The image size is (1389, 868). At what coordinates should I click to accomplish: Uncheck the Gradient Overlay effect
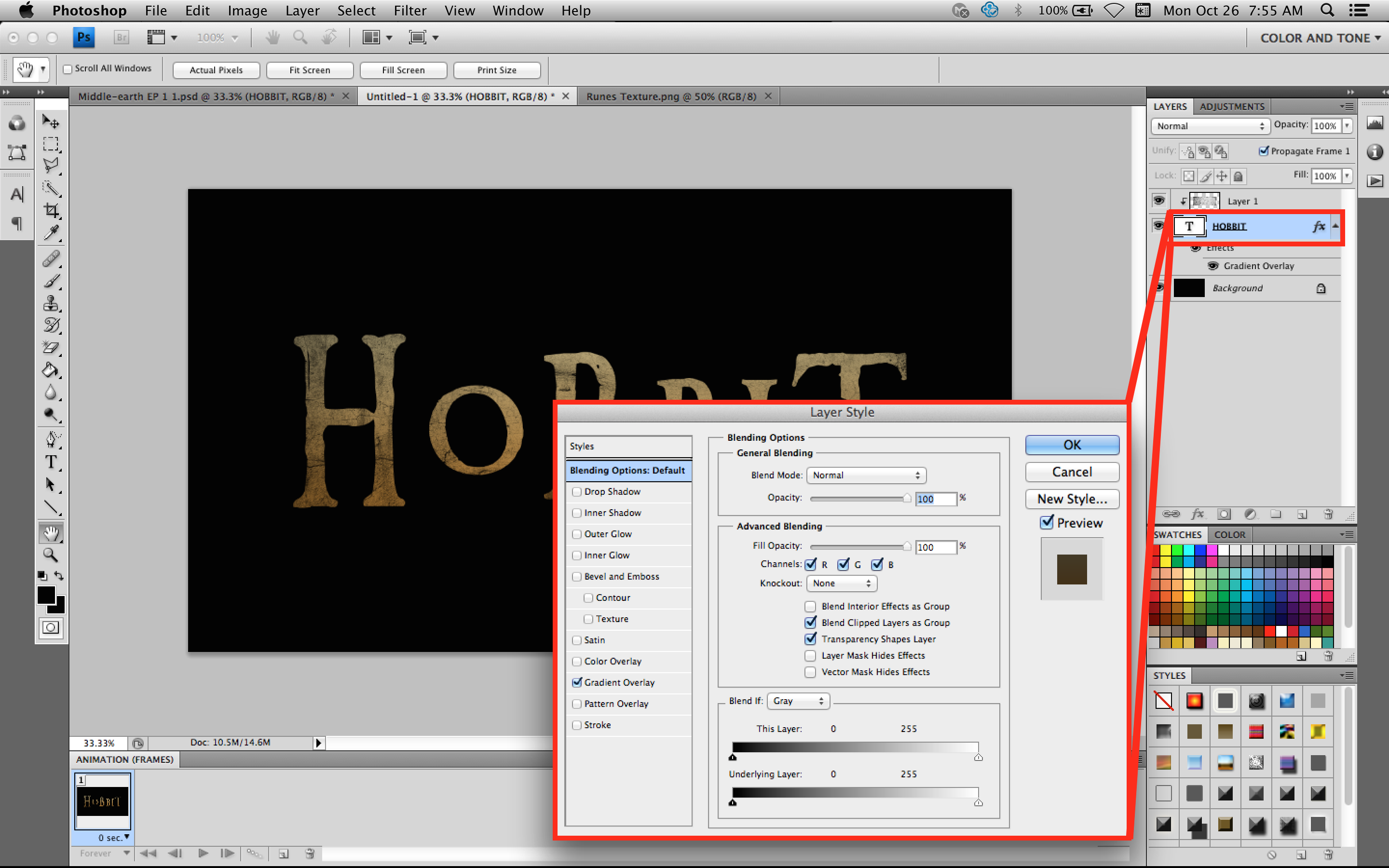577,682
